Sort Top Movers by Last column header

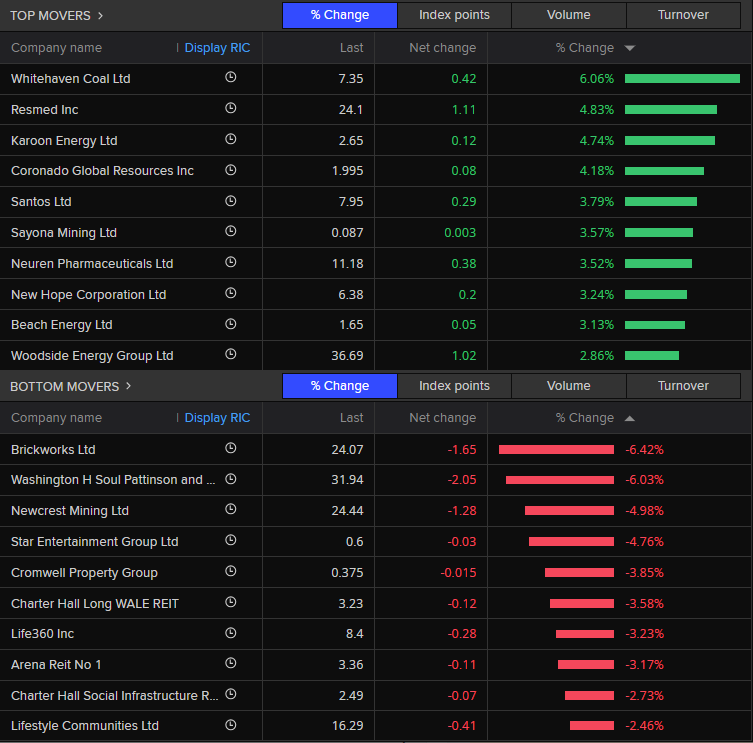pos(352,48)
